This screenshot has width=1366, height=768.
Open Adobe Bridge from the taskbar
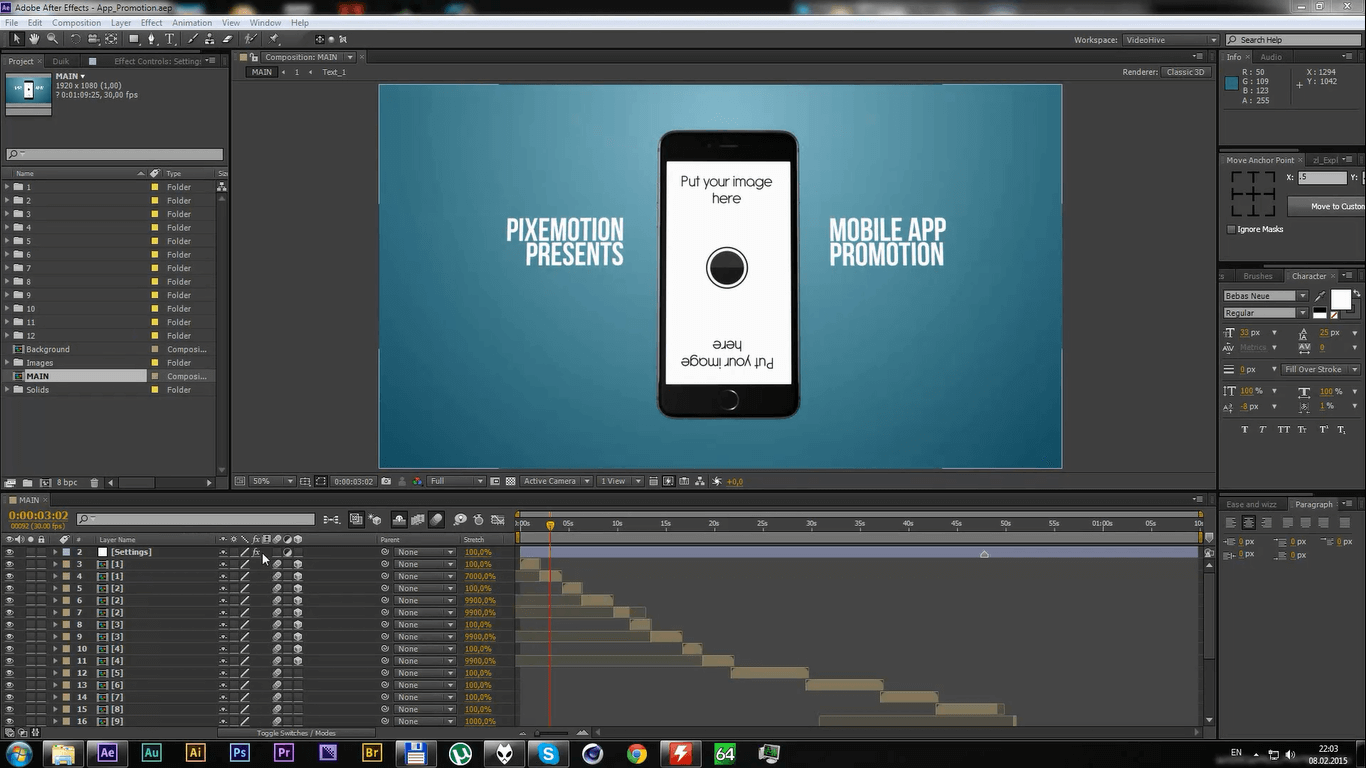click(372, 753)
